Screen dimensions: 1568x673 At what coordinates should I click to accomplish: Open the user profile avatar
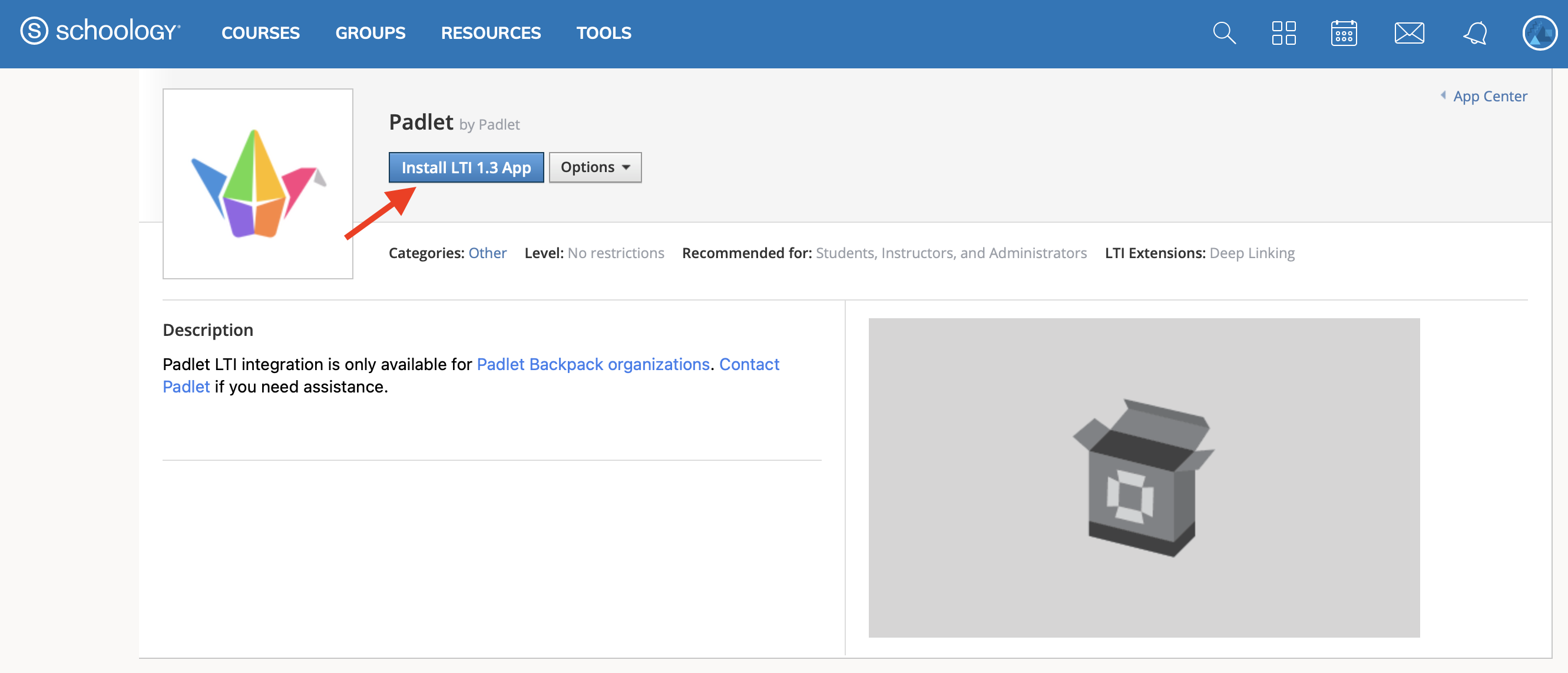pos(1539,33)
